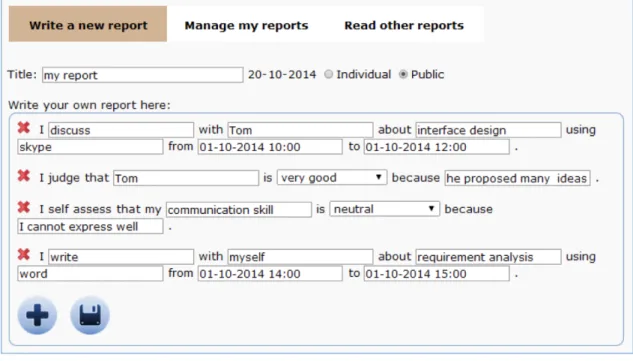Select the Individual radio button
The image size is (633, 361).
tap(329, 74)
